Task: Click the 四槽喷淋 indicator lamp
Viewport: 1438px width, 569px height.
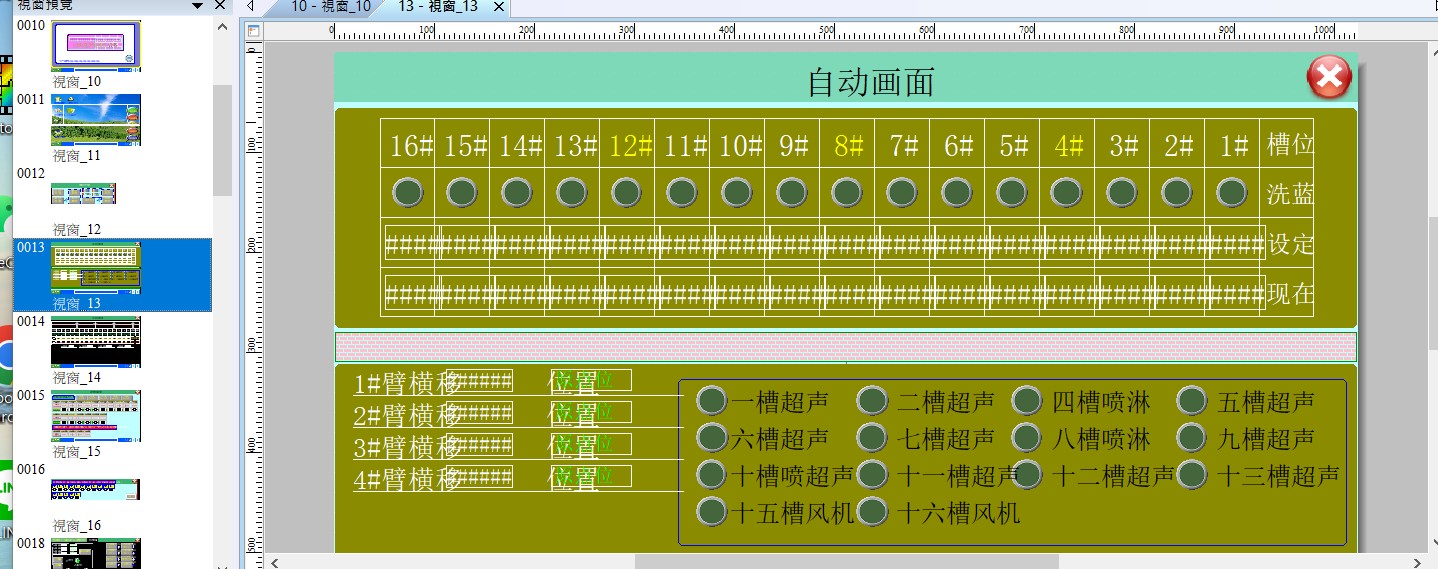Action: [x=1027, y=401]
